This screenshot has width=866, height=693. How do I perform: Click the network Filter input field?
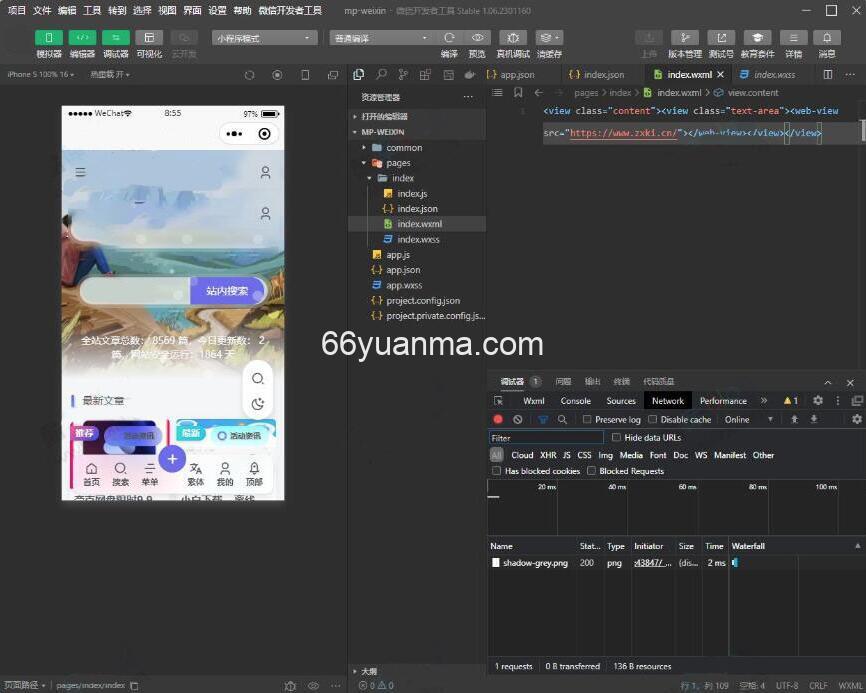point(546,438)
